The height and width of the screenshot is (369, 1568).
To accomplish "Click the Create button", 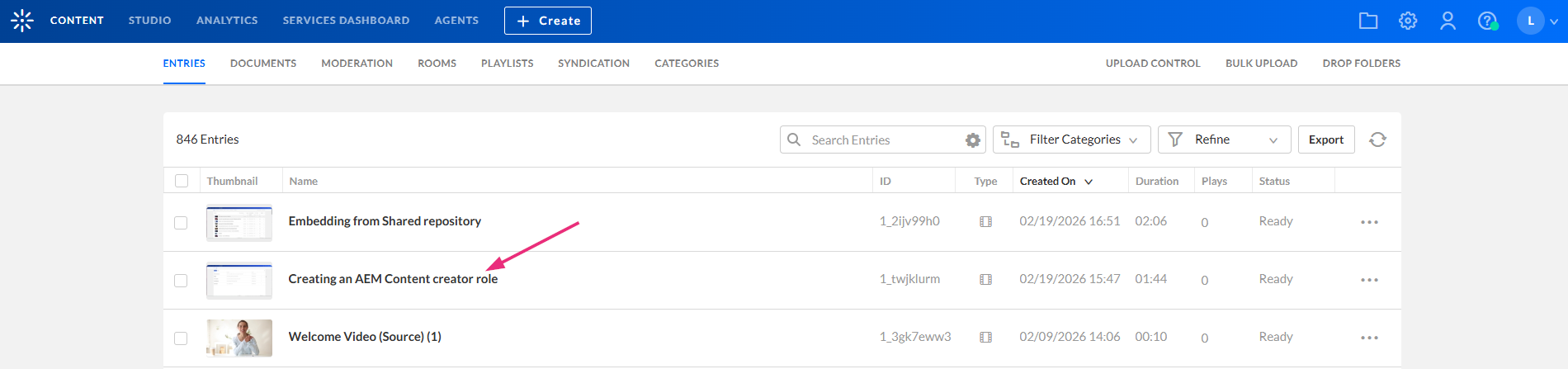I will pos(548,21).
